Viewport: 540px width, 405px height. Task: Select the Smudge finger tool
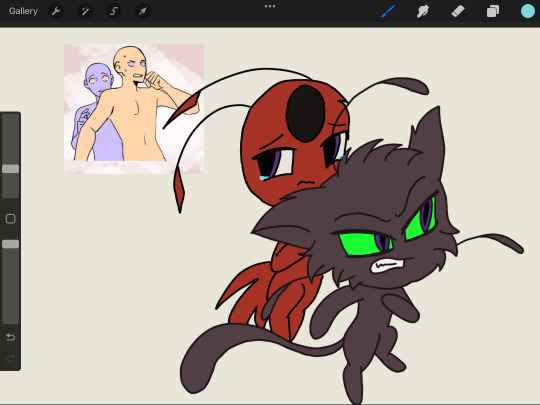(x=423, y=11)
